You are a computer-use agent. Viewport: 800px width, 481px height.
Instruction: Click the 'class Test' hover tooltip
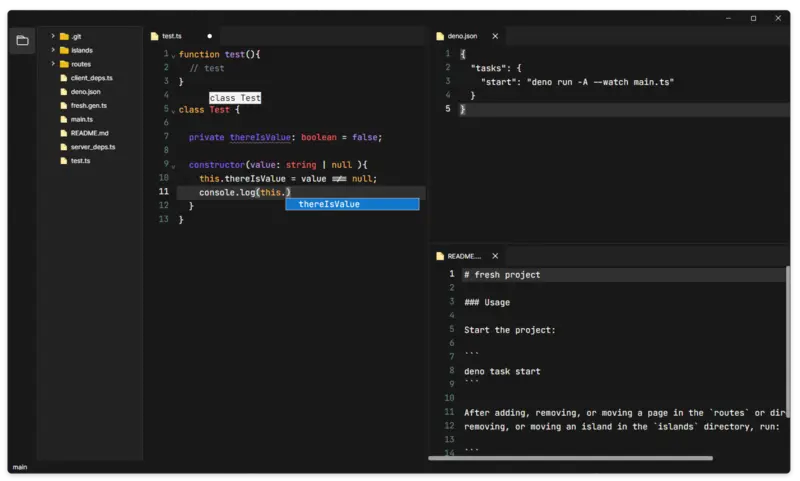click(x=235, y=97)
